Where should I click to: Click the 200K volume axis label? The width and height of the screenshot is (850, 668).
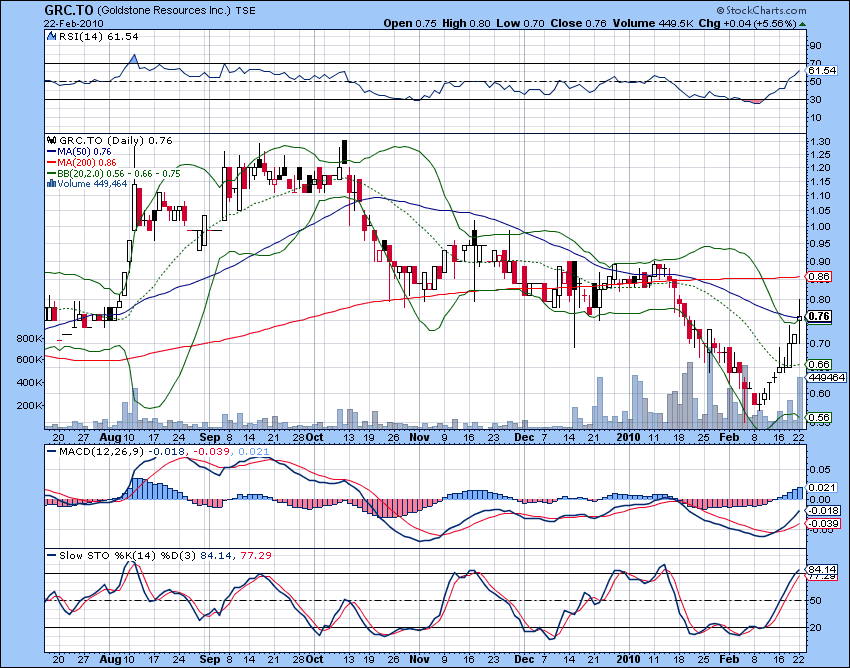coord(29,405)
